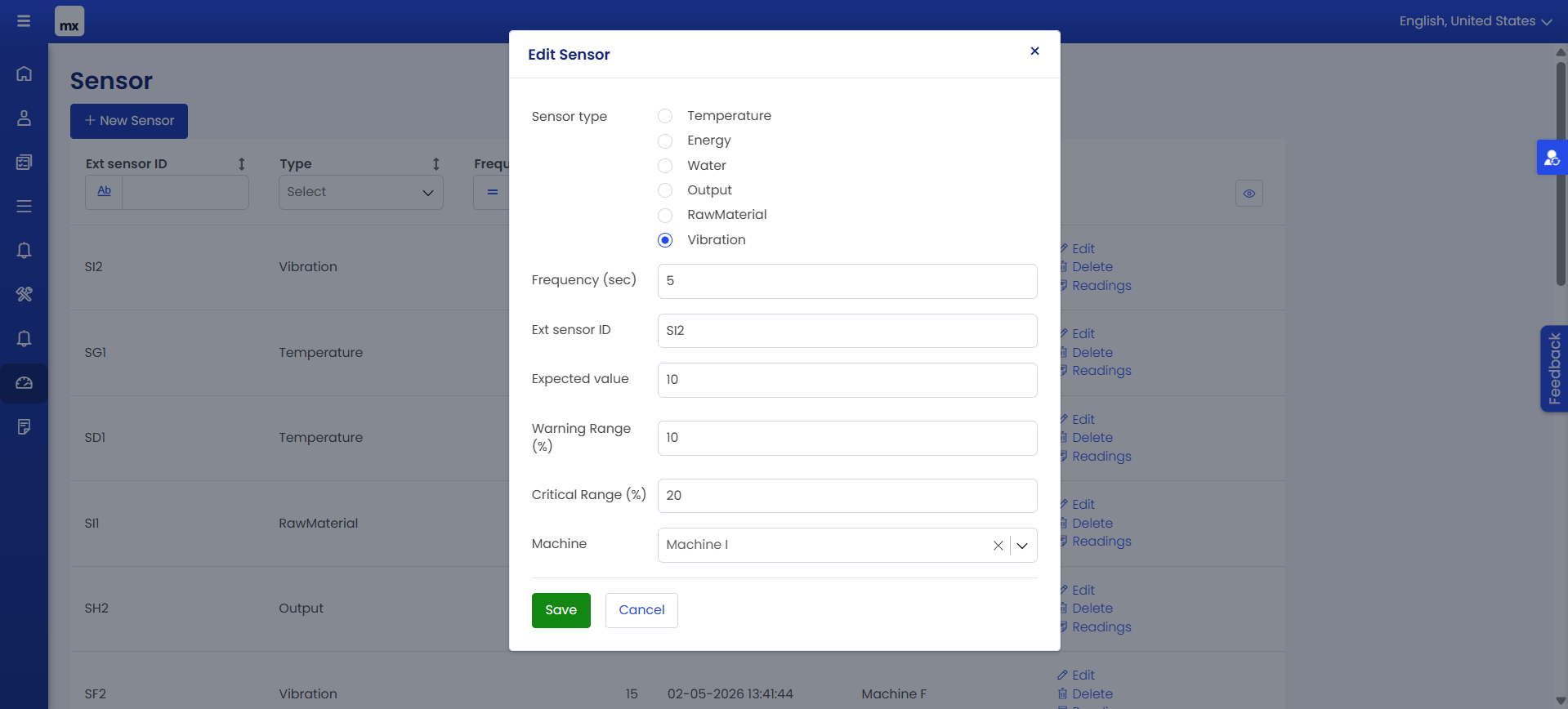
Task: Open the hamburger menu at top left
Action: tap(24, 21)
